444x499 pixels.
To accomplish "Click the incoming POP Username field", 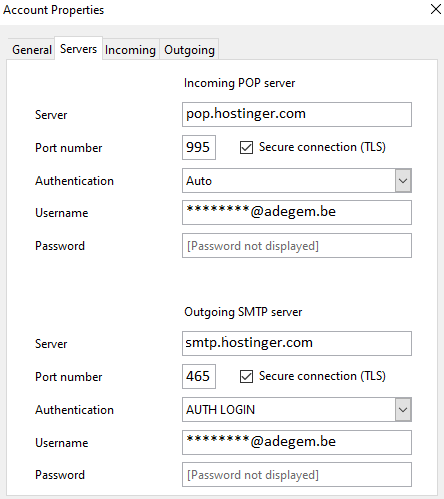I will tap(297, 212).
